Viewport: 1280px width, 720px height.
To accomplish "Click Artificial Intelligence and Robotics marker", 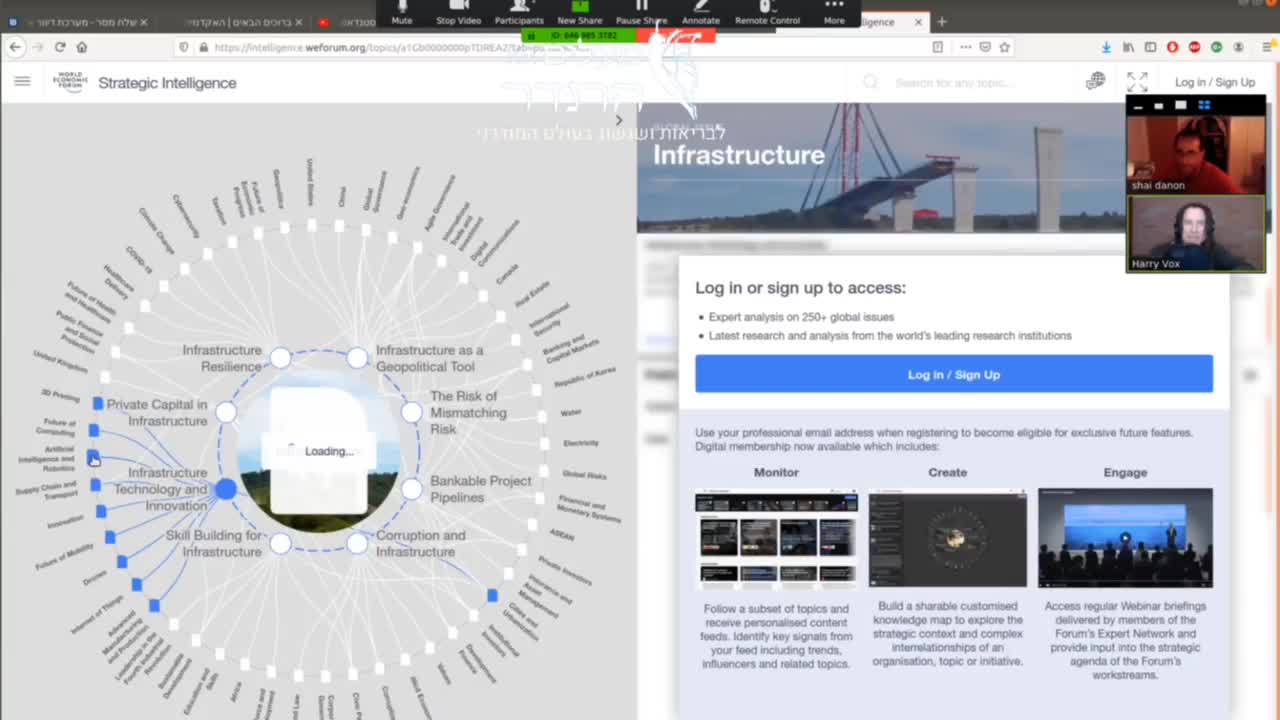I will pos(92,457).
